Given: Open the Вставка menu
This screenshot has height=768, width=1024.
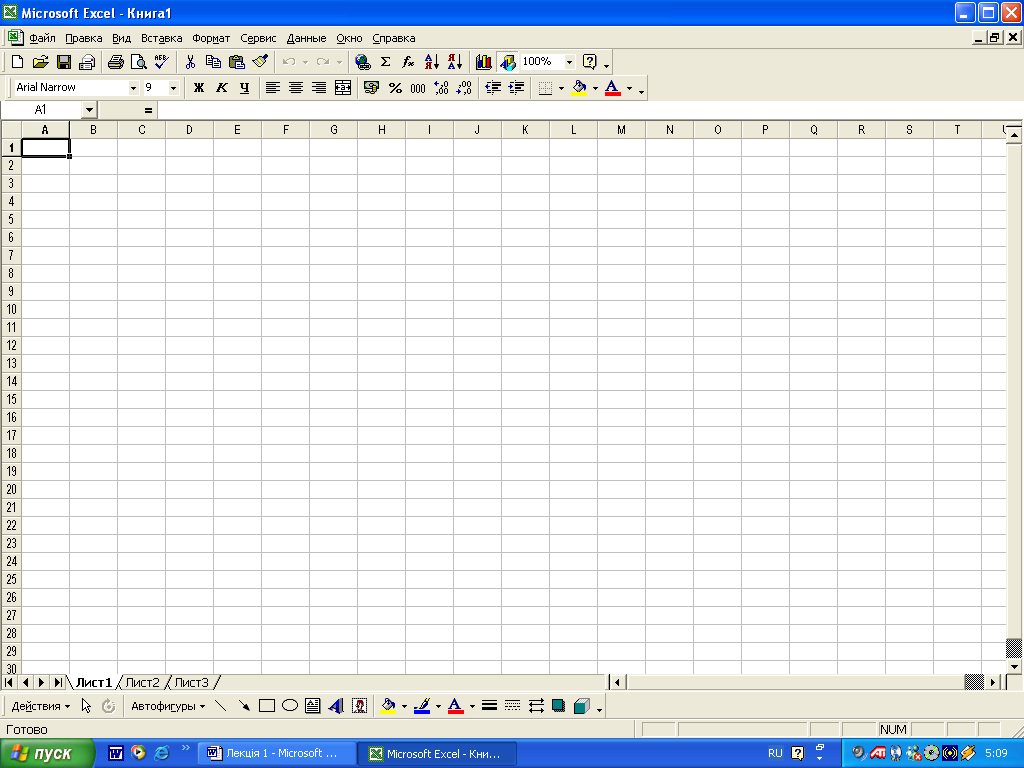Looking at the screenshot, I should tap(161, 39).
